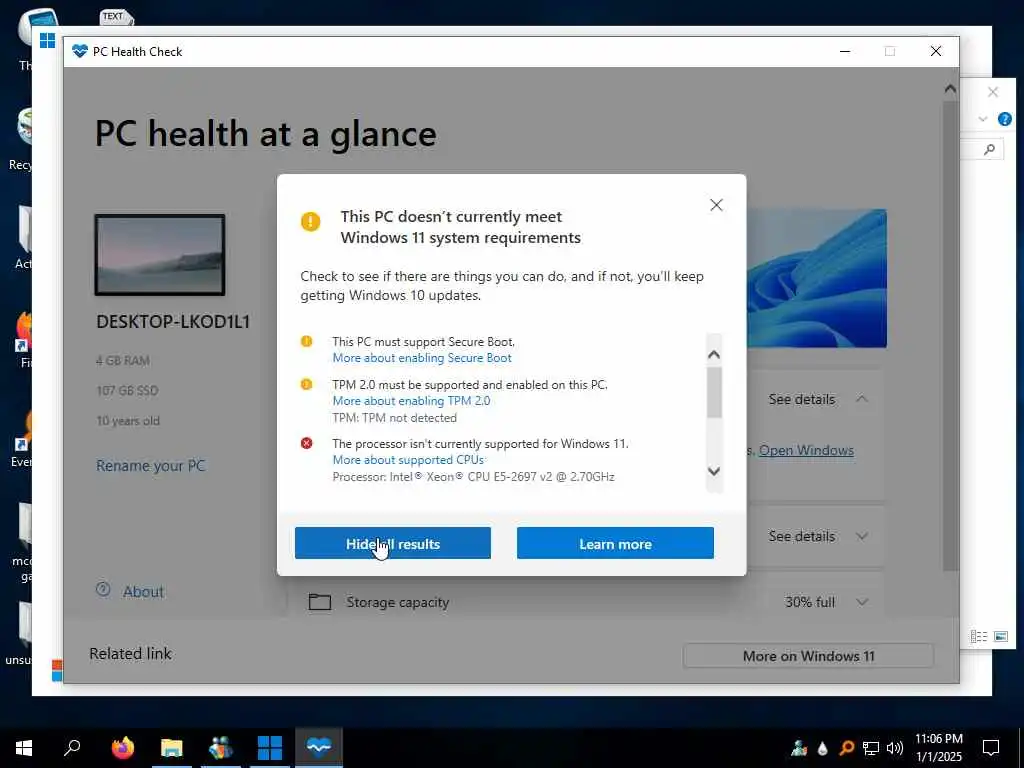
Task: Click the yellow warning icon beside dialog title
Action: [310, 221]
